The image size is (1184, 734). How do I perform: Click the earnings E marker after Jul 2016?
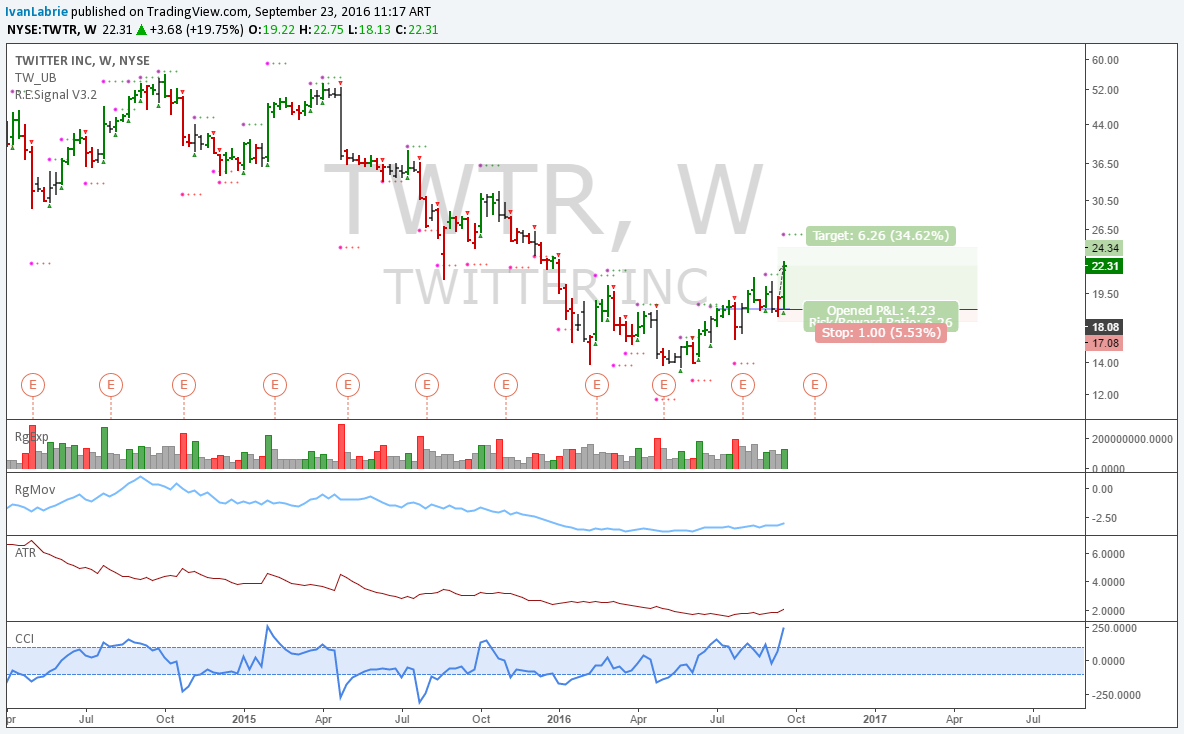click(x=743, y=385)
